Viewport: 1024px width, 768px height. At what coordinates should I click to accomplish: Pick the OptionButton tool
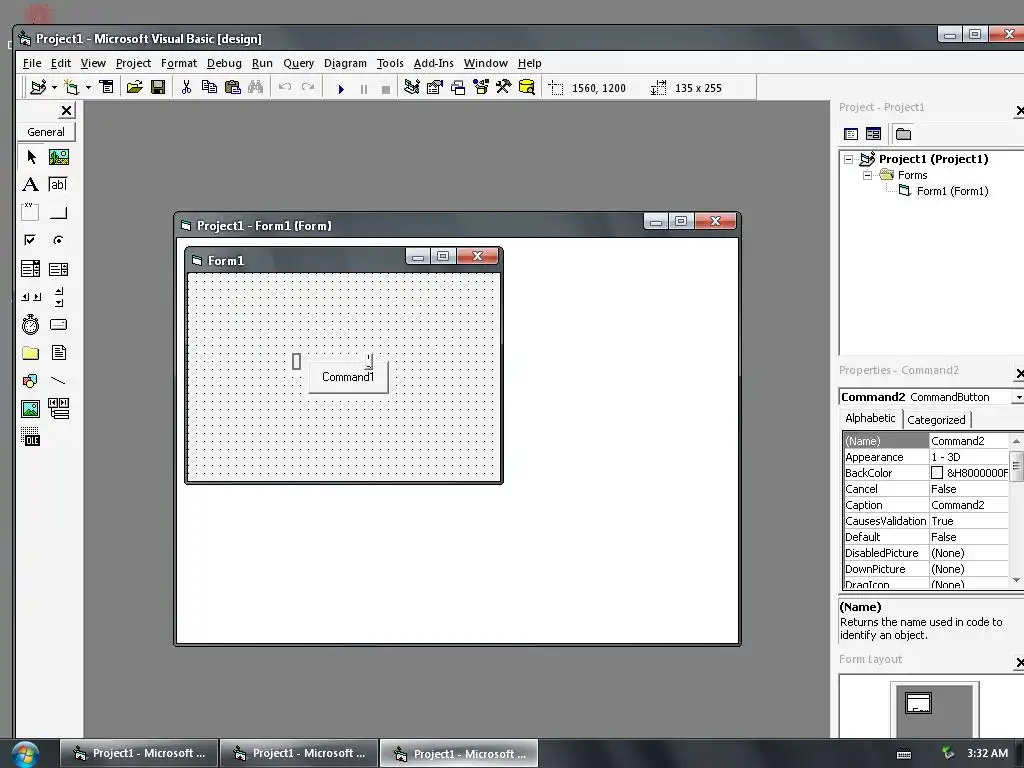pos(59,240)
